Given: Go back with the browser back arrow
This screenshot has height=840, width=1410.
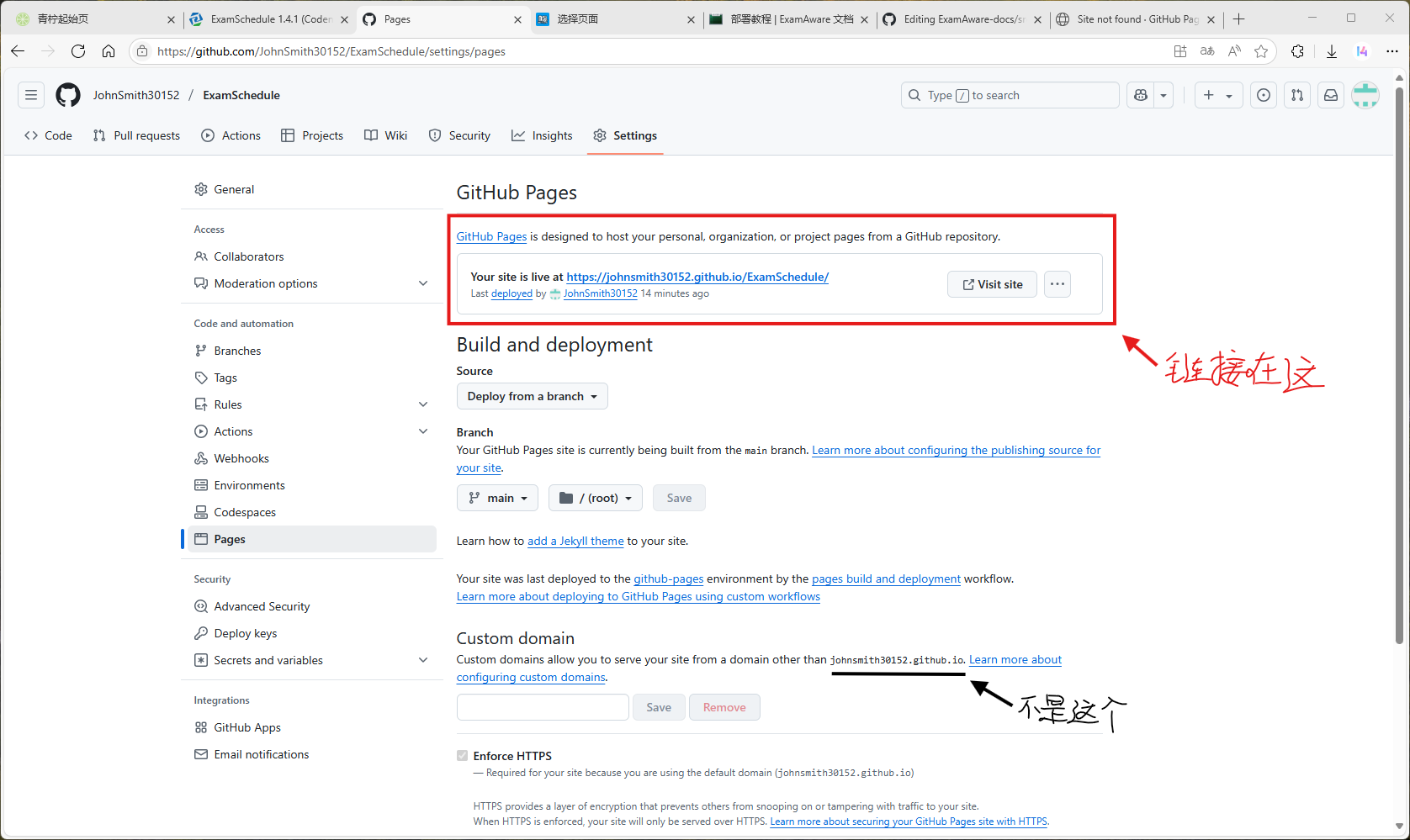Looking at the screenshot, I should tap(18, 51).
